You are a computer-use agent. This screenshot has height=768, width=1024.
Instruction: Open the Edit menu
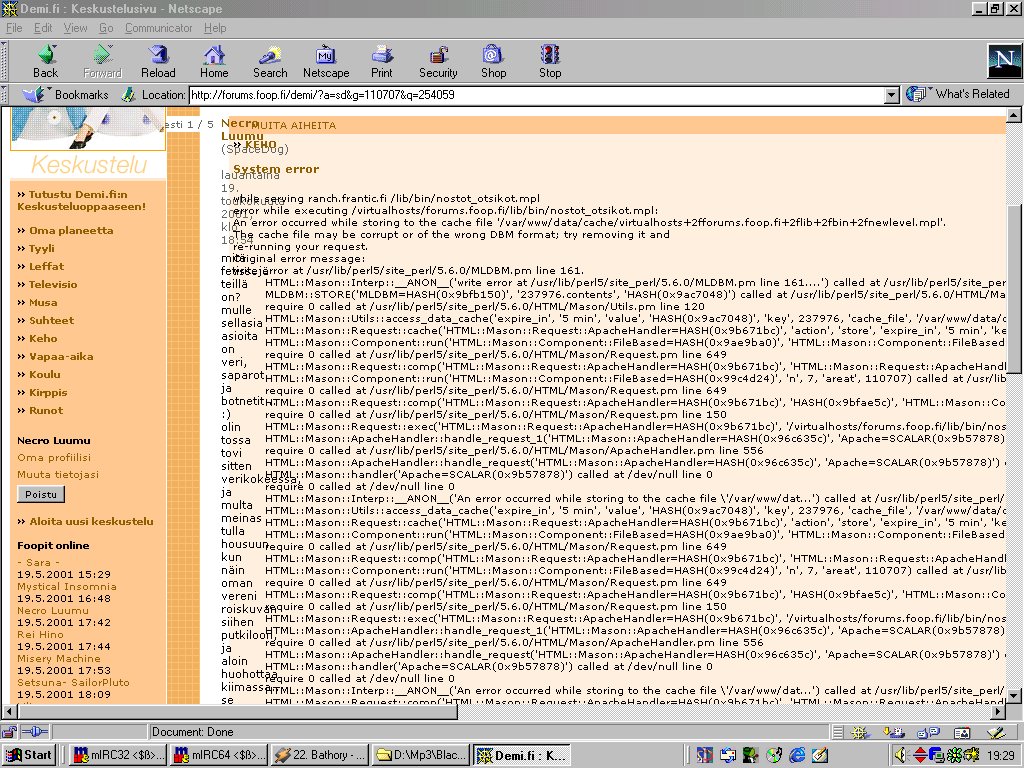(x=43, y=28)
